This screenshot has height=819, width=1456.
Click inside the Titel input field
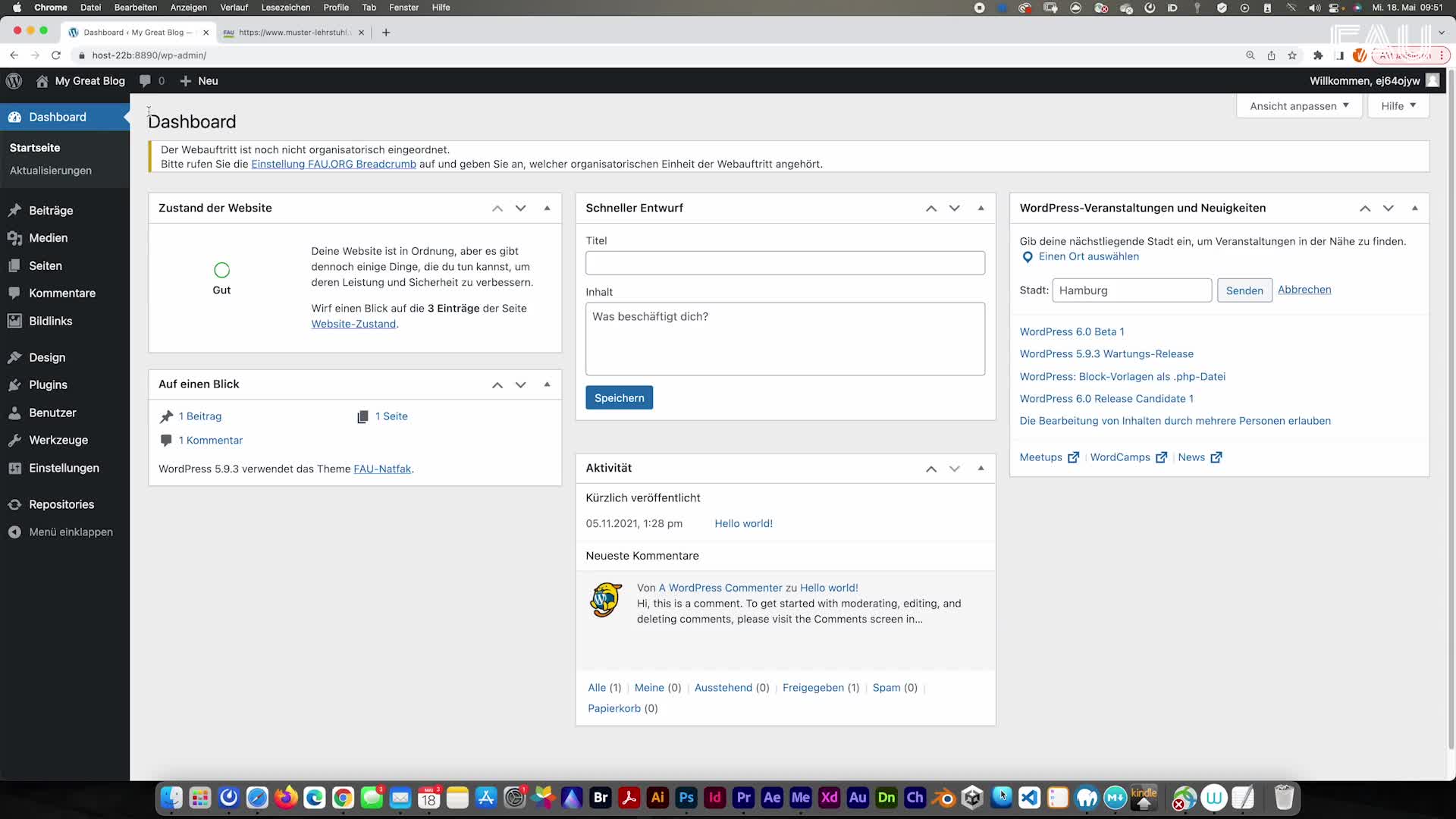point(785,262)
